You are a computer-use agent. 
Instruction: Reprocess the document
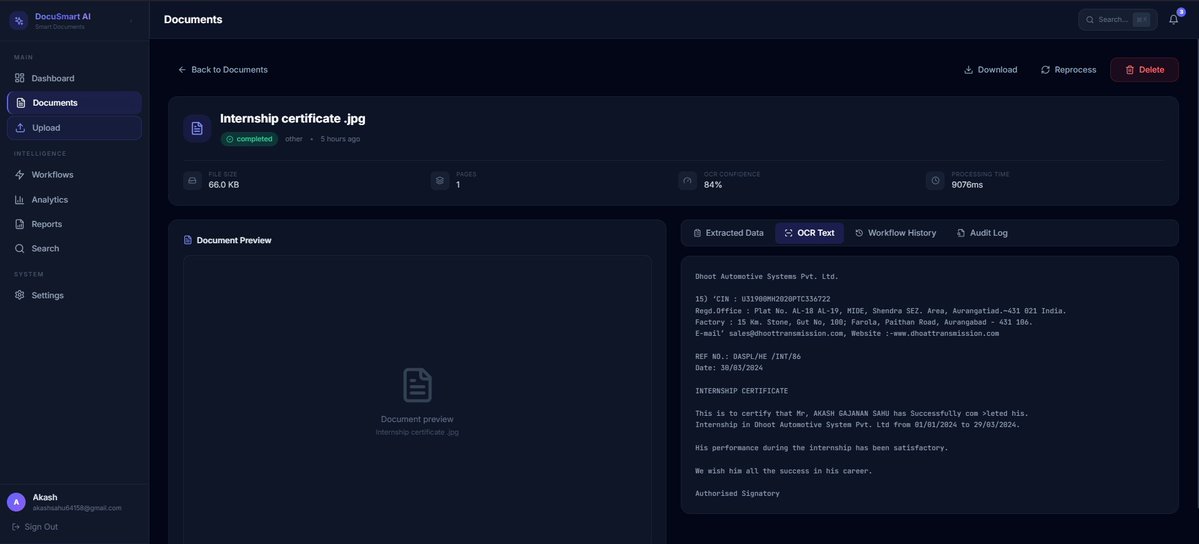coord(1068,70)
